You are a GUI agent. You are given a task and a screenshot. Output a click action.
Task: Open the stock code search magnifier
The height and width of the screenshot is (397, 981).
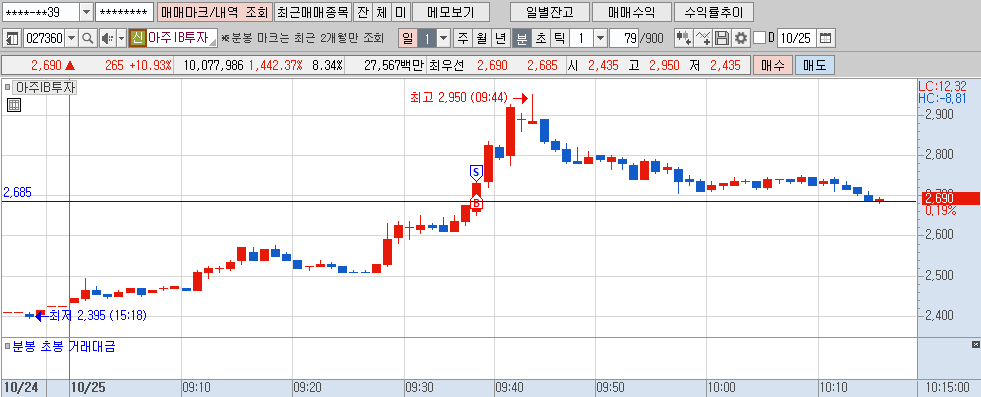(88, 38)
